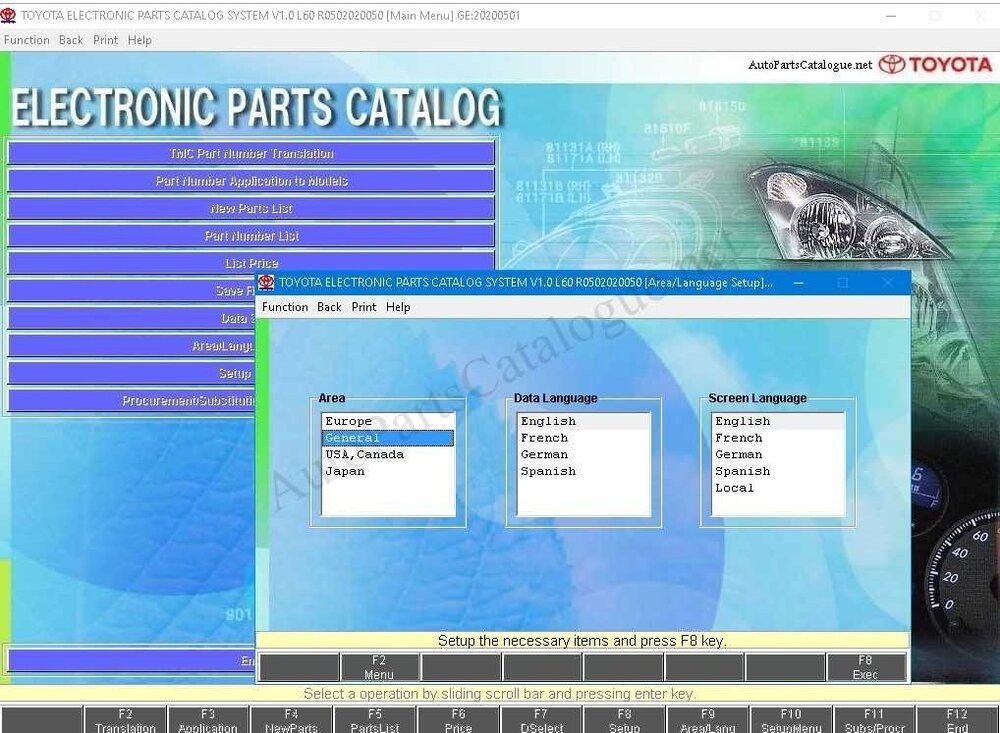Select Japan from the Area list
The image size is (1000, 733).
(x=345, y=472)
